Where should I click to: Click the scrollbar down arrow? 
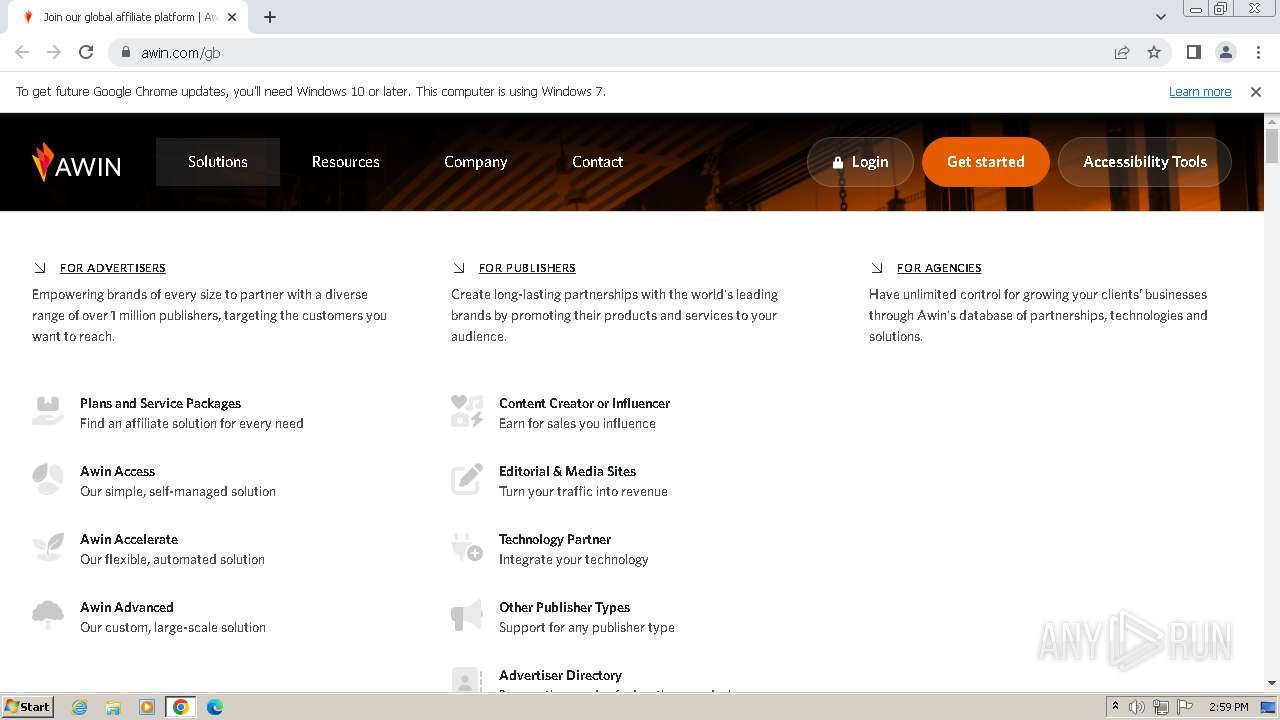1272,683
